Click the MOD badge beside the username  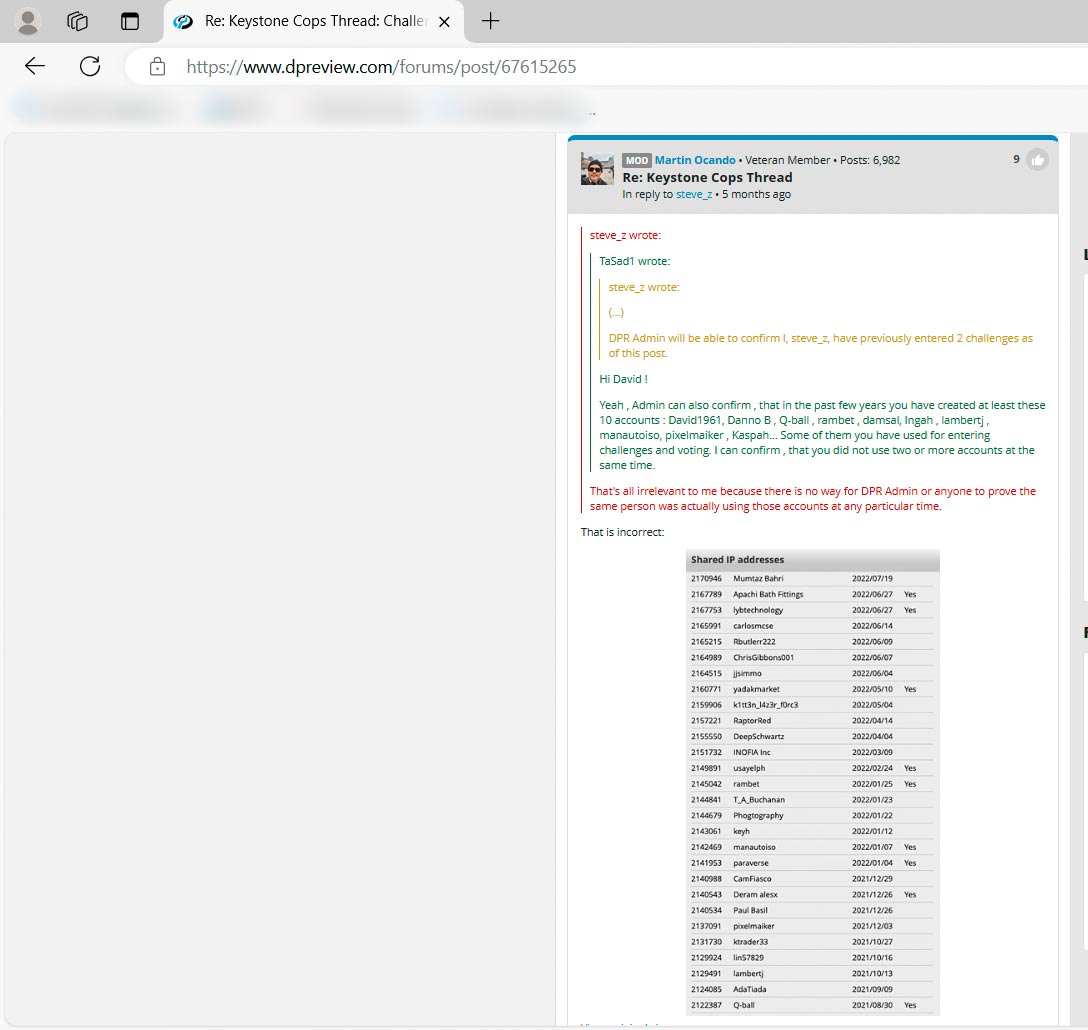[636, 160]
